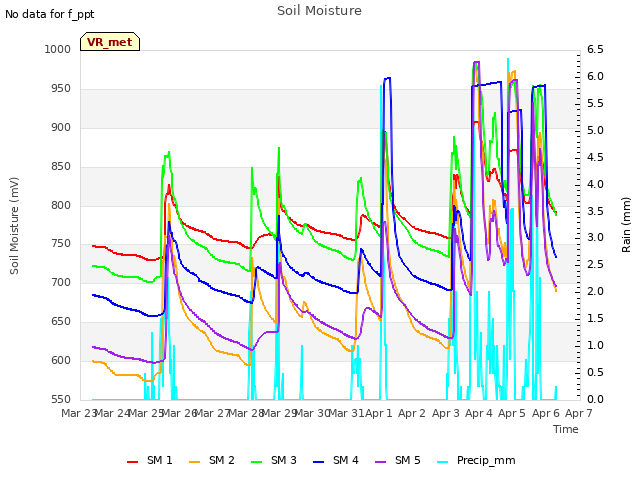The height and width of the screenshot is (480, 640).
Task: Click the 900 tick on left axis
Action: [61, 127]
